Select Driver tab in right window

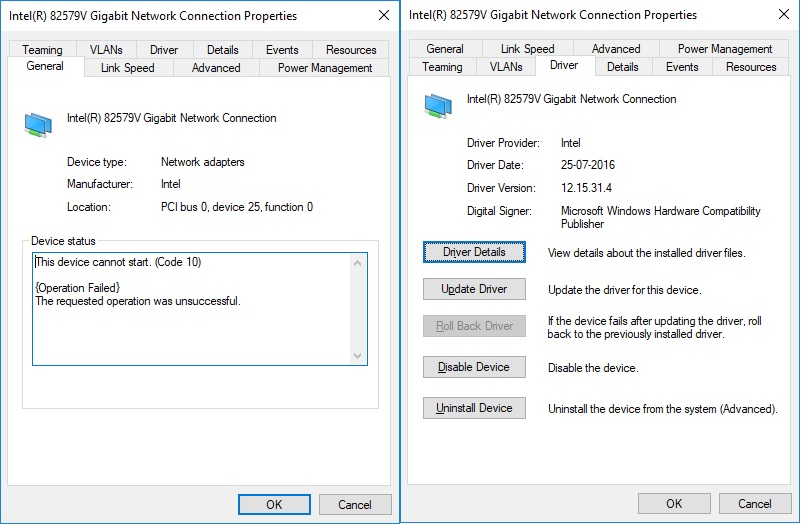pyautogui.click(x=564, y=65)
